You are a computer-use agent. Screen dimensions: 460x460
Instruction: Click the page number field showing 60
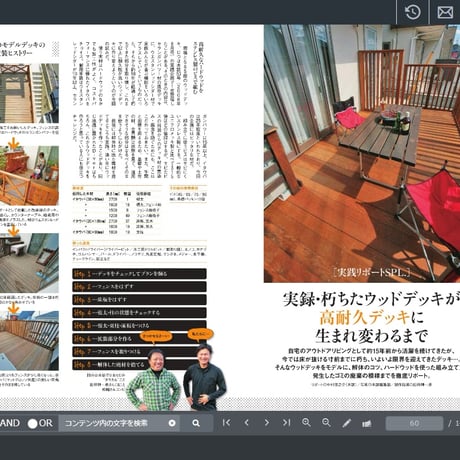414,423
